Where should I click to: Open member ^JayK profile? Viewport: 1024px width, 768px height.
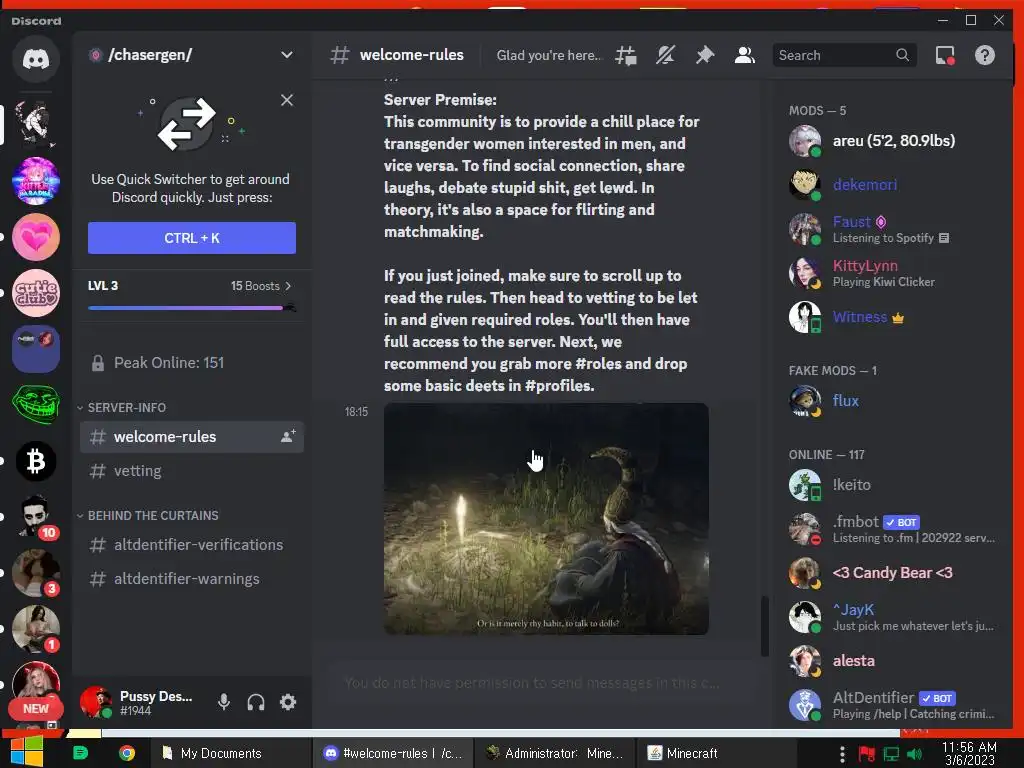[892, 616]
